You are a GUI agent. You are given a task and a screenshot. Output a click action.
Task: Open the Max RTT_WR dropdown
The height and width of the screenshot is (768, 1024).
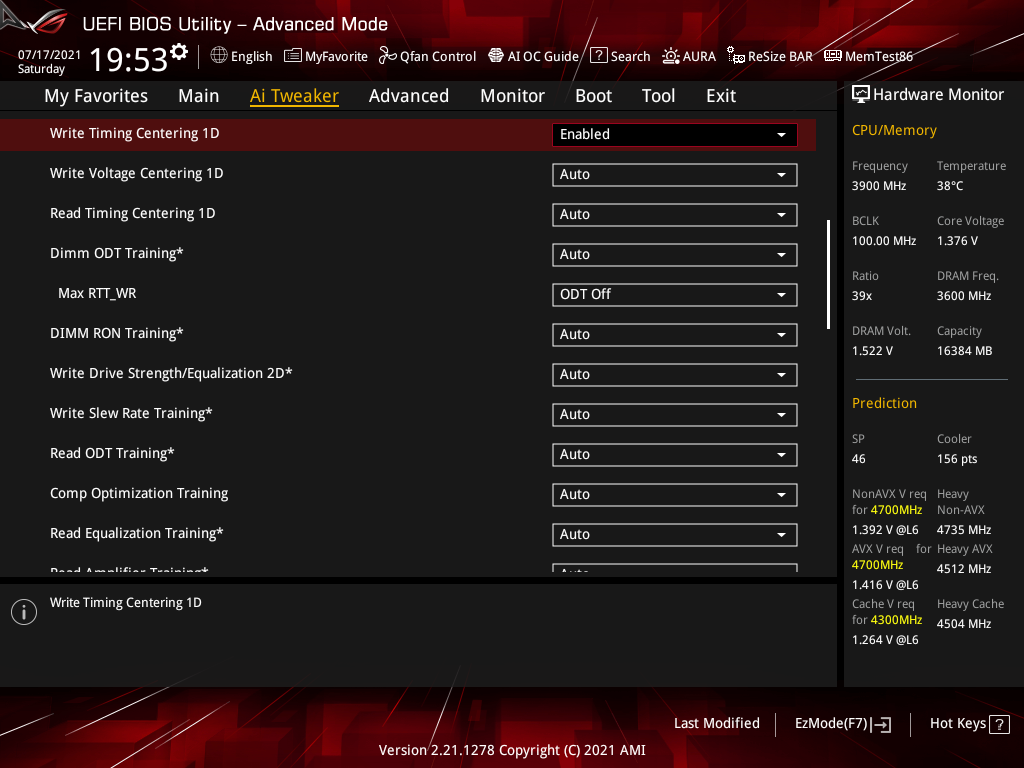click(675, 295)
